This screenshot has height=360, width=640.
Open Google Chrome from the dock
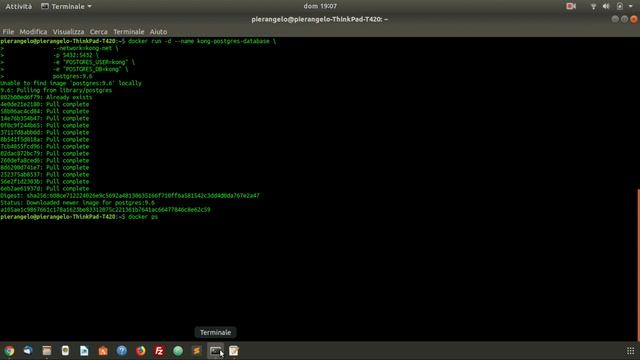9,351
